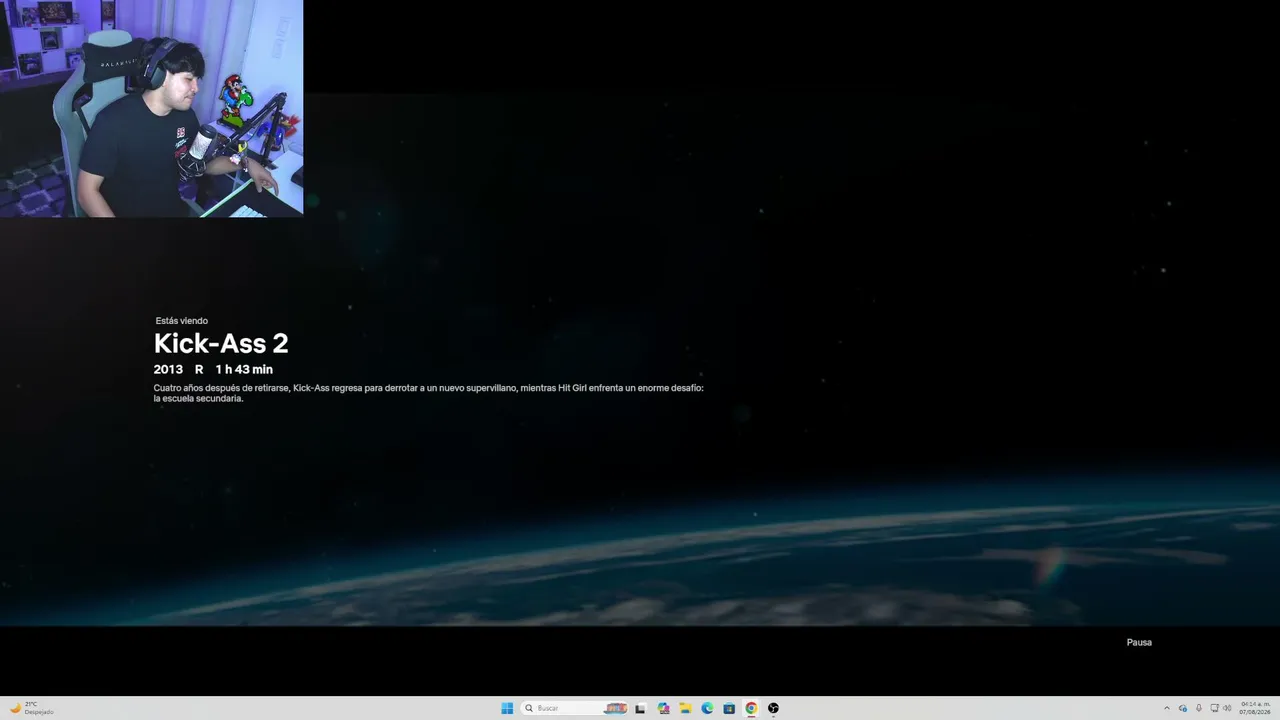1280x720 pixels.
Task: Open the network display tray icon
Action: [x=1214, y=708]
